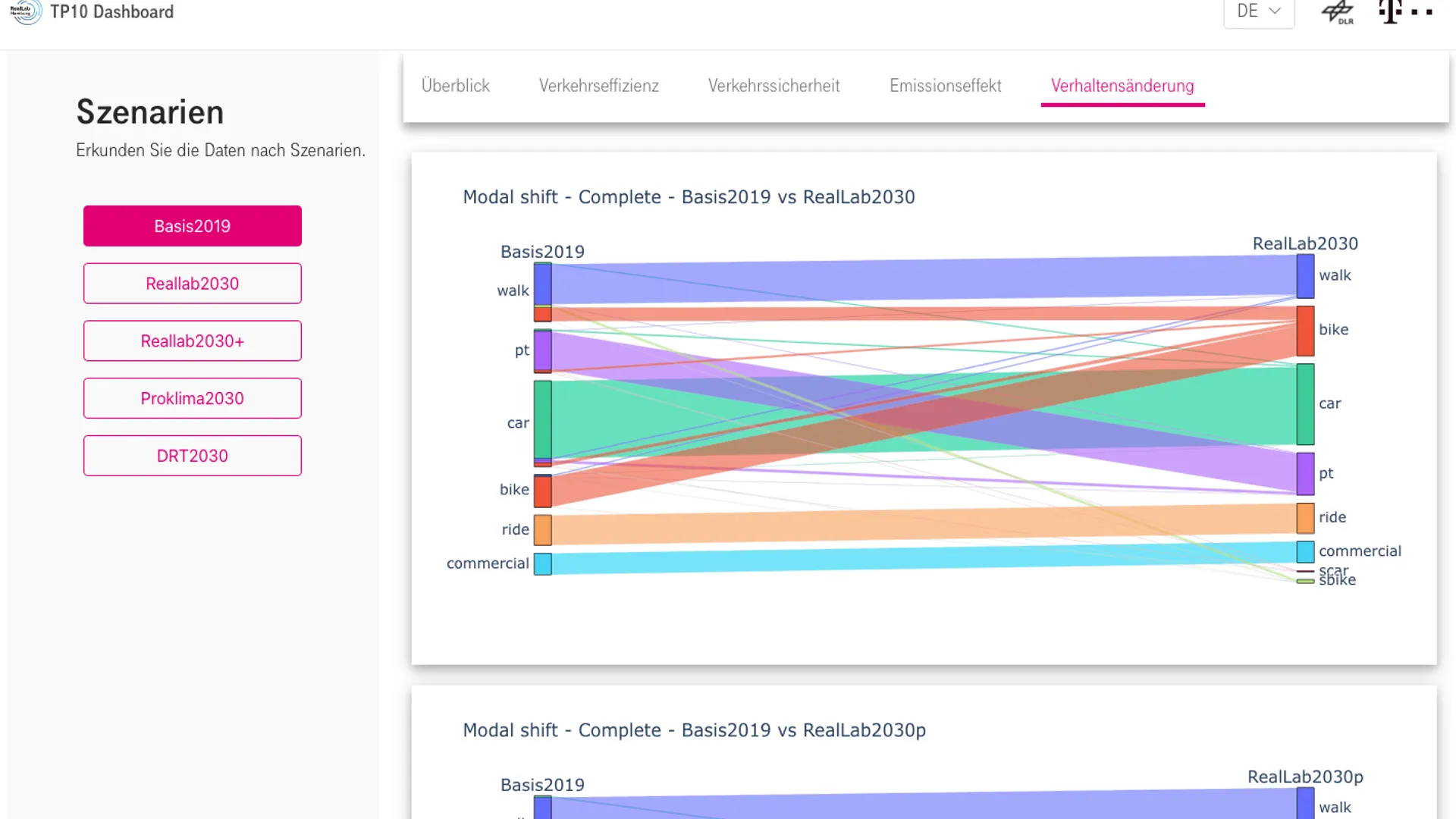Click the DLR logo icon
Screen dimensions: 1456x819
coord(1338,12)
